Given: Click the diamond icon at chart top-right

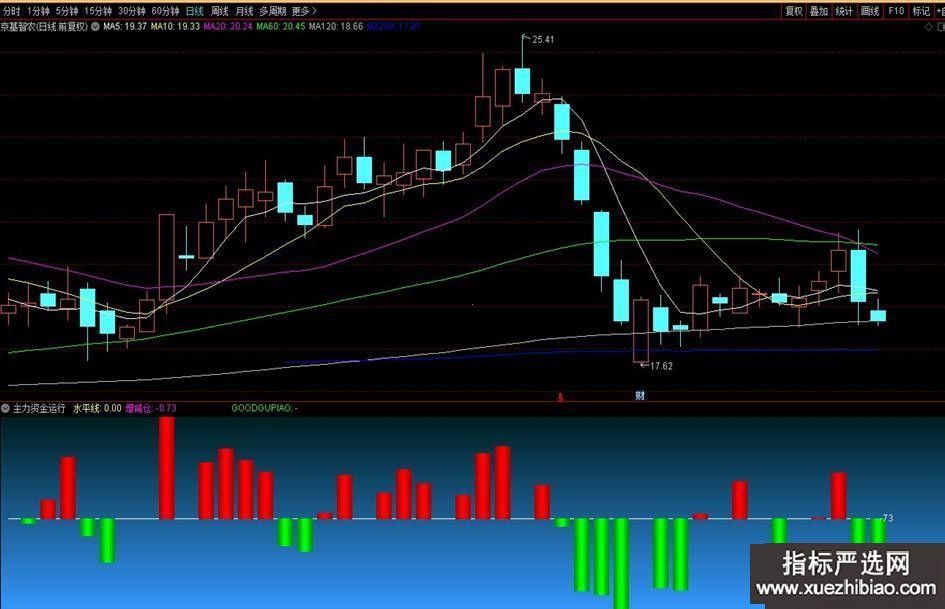Looking at the screenshot, I should pos(928,27).
